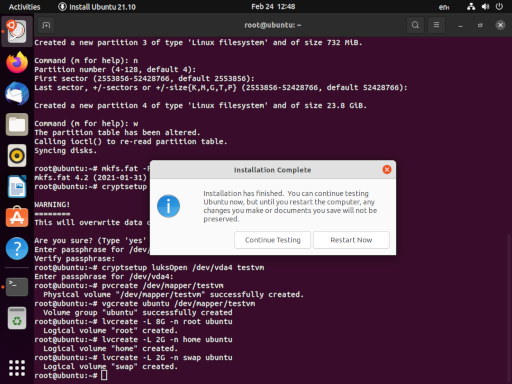Open Install Ubuntu 21.10 app menu
The width and height of the screenshot is (512, 384).
click(x=97, y=7)
